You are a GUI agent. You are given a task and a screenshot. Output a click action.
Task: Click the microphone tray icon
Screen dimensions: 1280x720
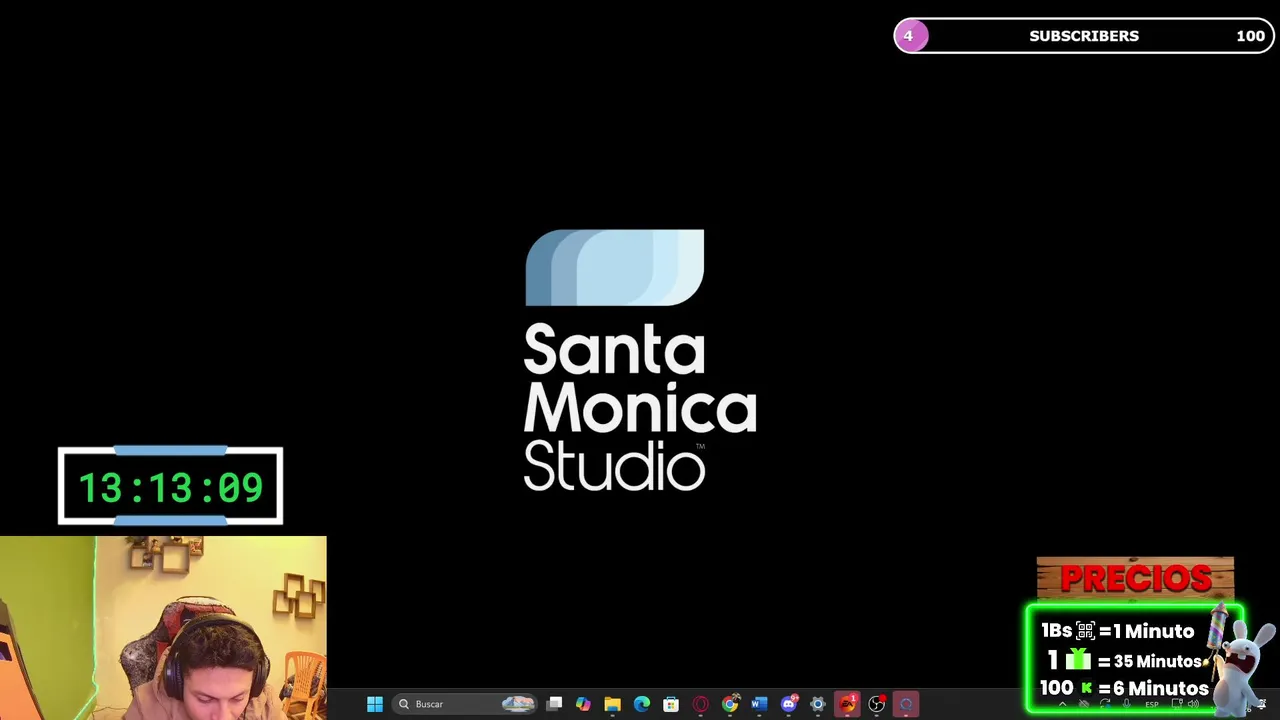point(1127,704)
